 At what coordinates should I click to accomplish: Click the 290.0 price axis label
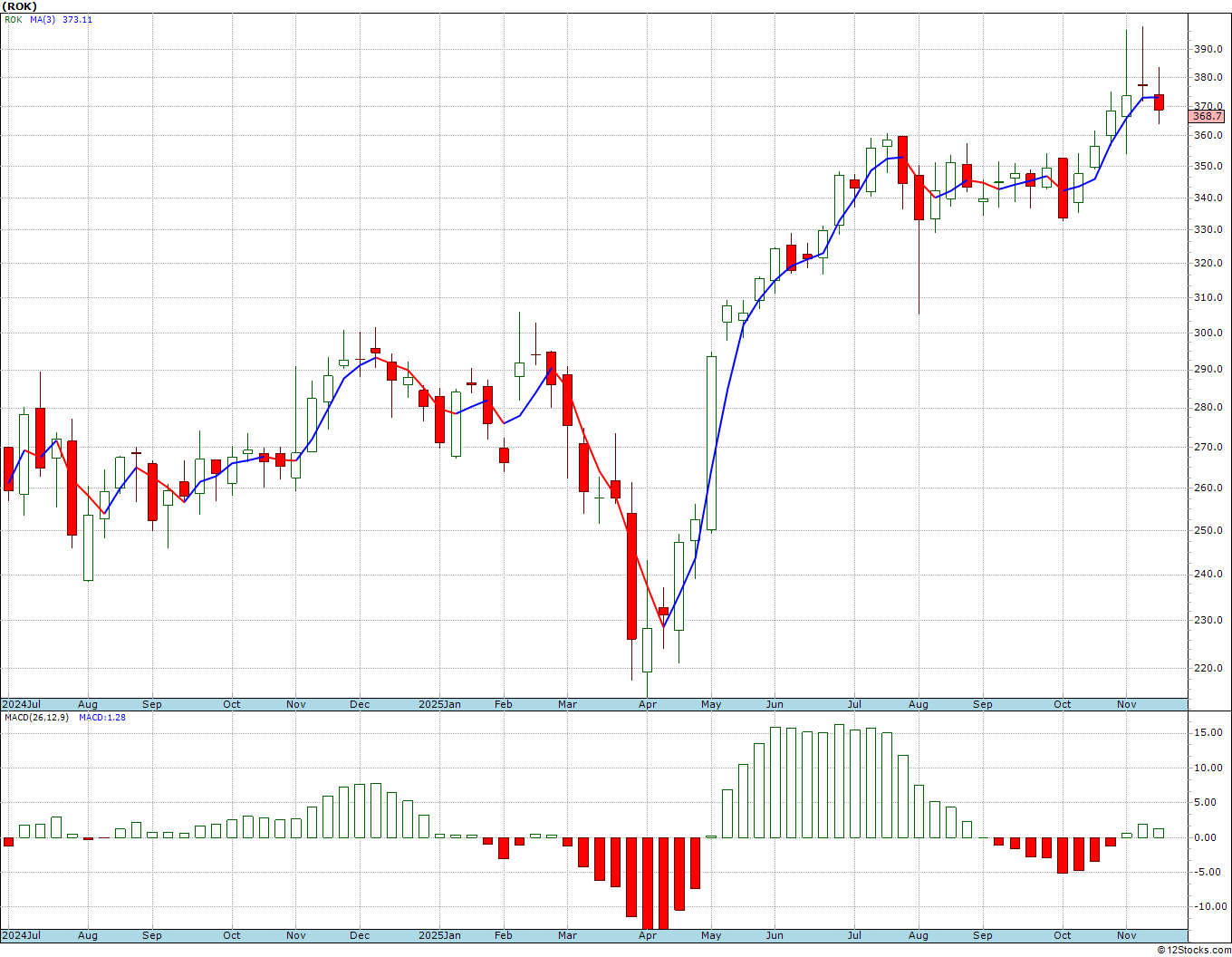pos(1208,370)
